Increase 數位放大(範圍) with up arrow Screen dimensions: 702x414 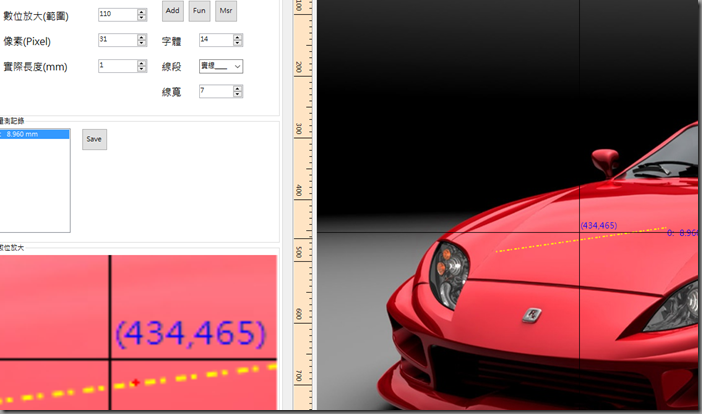click(x=142, y=12)
